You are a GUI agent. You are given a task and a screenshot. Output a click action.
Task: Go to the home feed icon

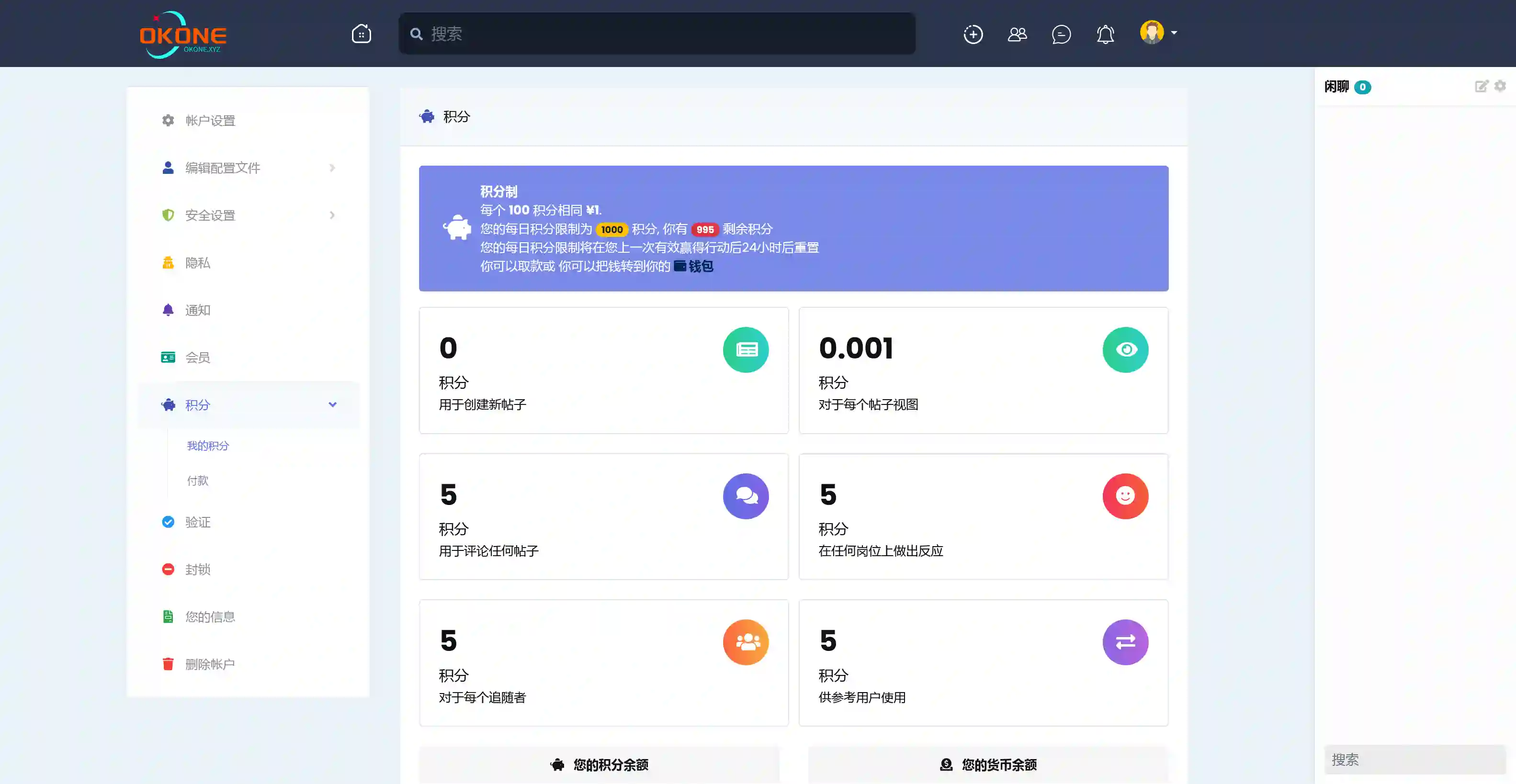pyautogui.click(x=362, y=34)
